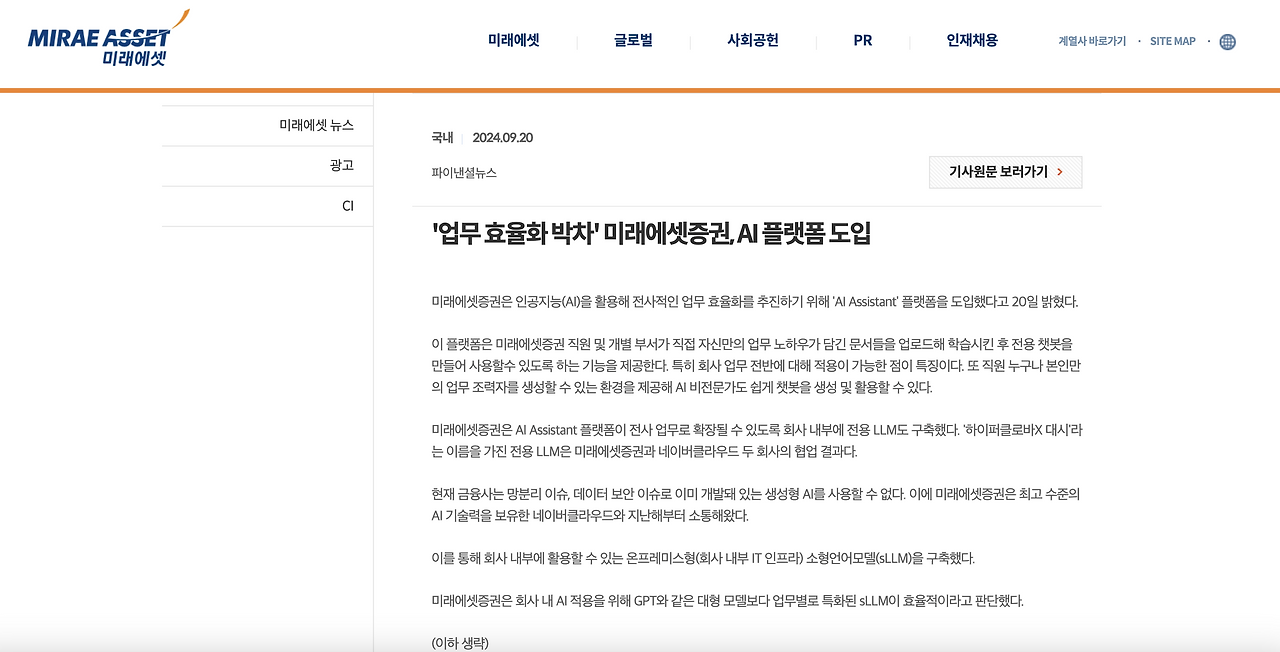Open the SITE MAP page

[1172, 41]
